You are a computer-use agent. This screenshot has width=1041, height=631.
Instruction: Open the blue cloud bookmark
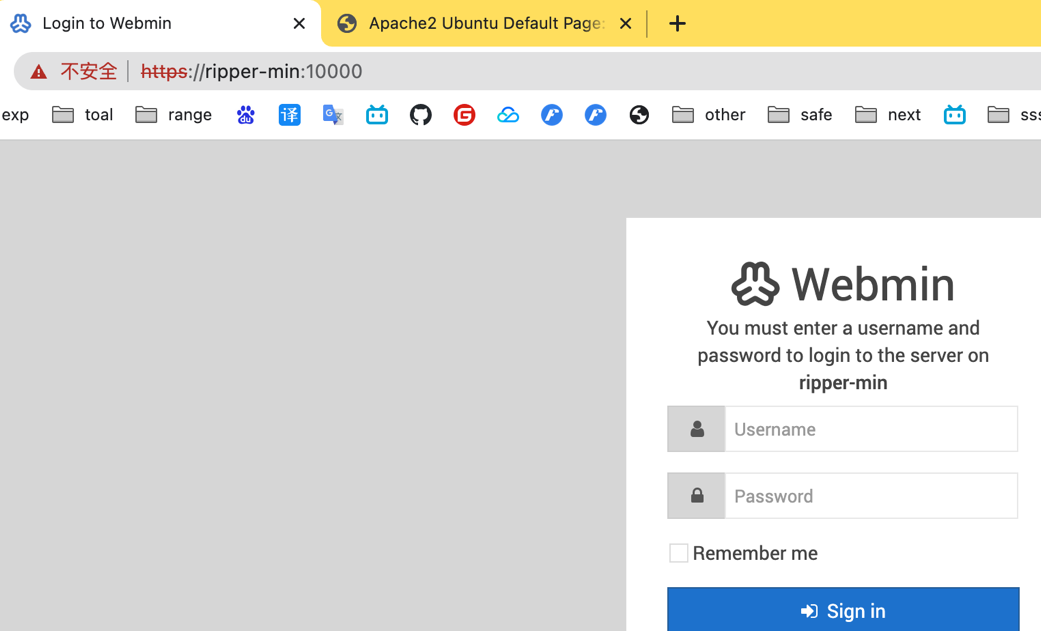coord(508,115)
